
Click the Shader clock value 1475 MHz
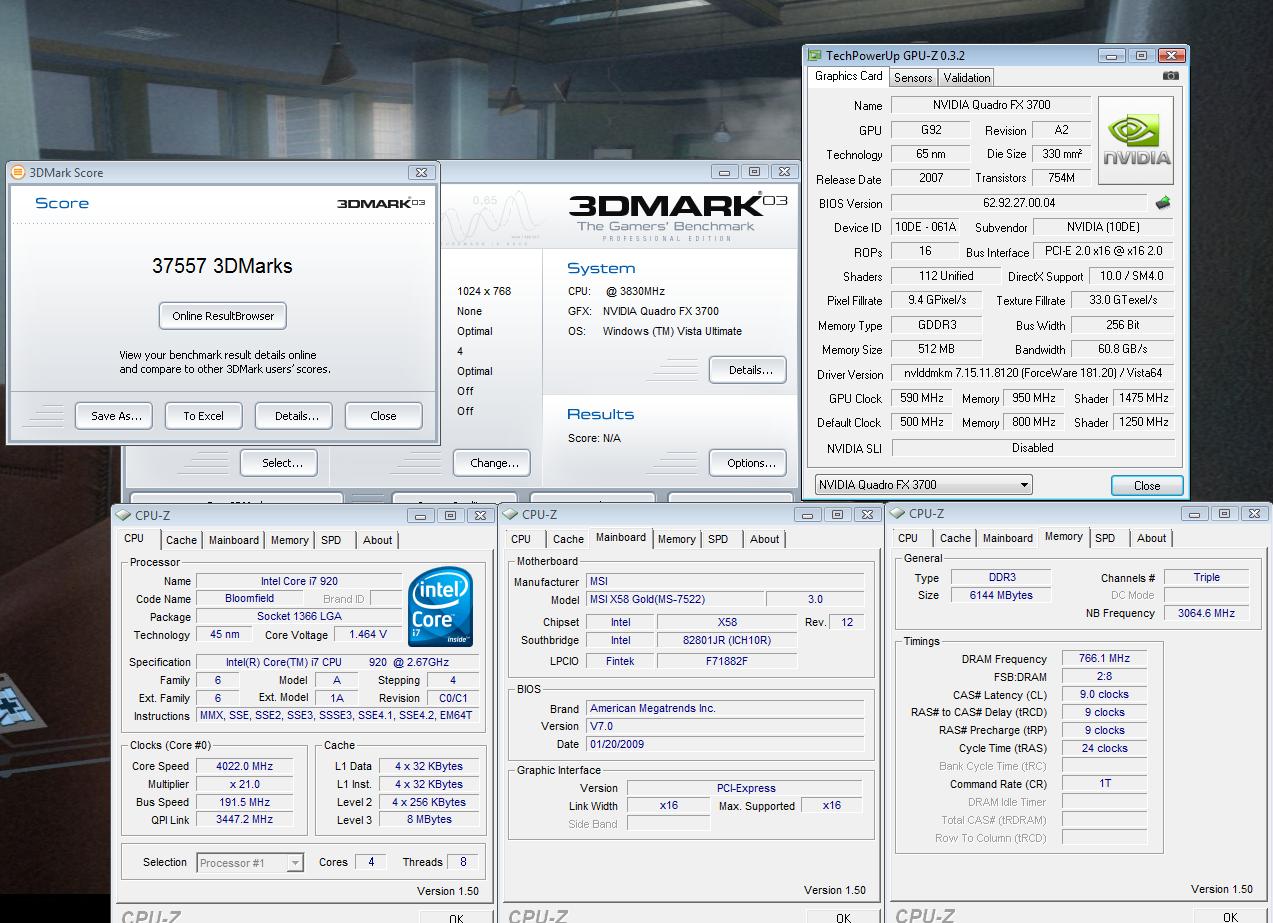[x=1144, y=398]
